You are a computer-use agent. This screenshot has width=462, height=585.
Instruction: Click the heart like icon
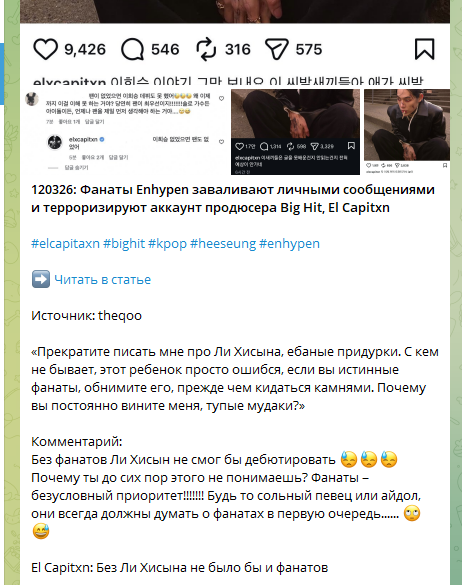[x=46, y=49]
